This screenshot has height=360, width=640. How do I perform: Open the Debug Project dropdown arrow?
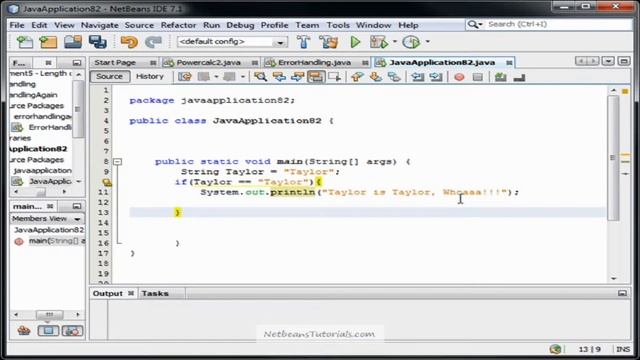pos(394,42)
